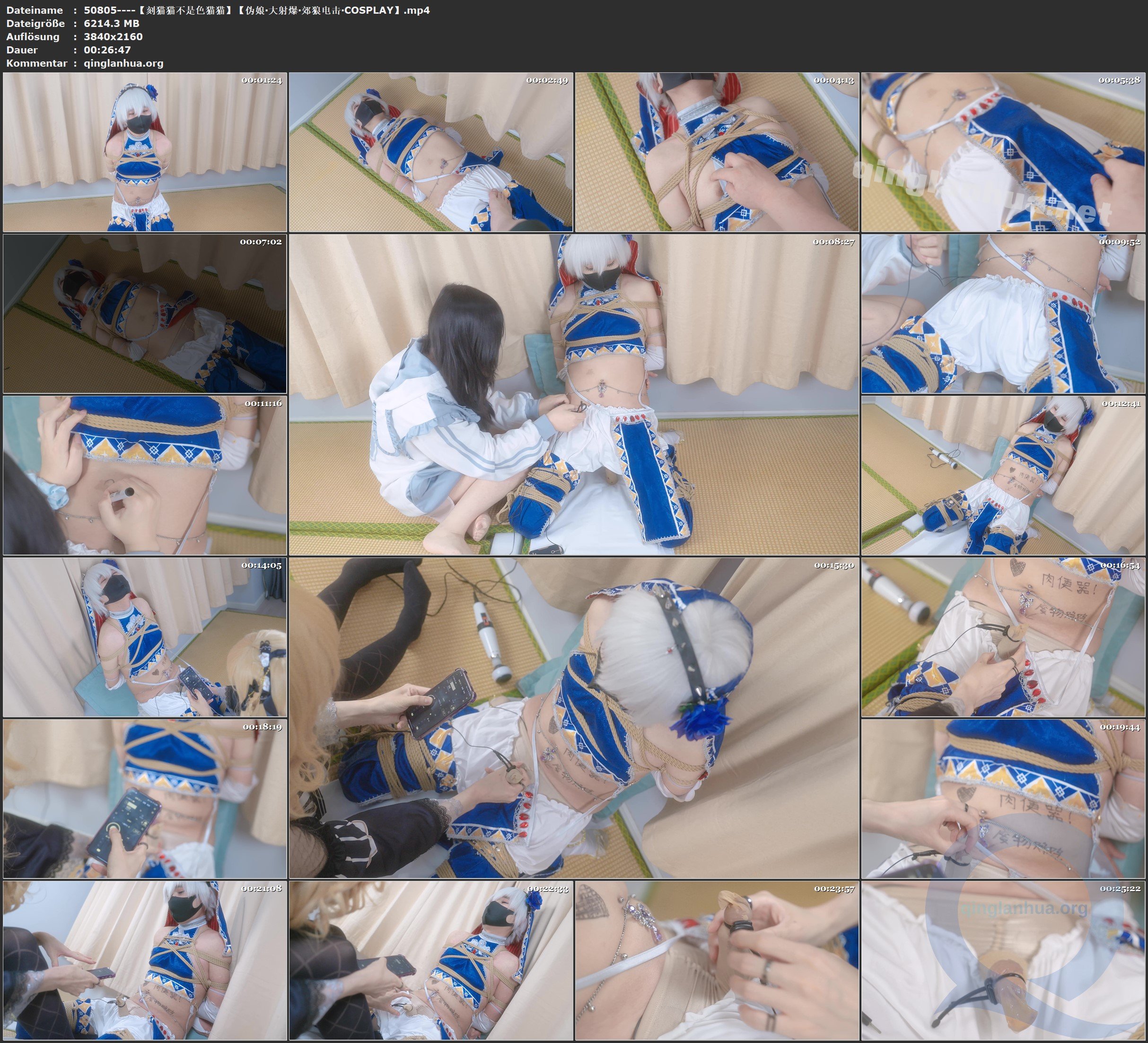Screen dimensions: 1148x1043
Task: Open the last frame at 00:25:22
Action: (1003, 960)
